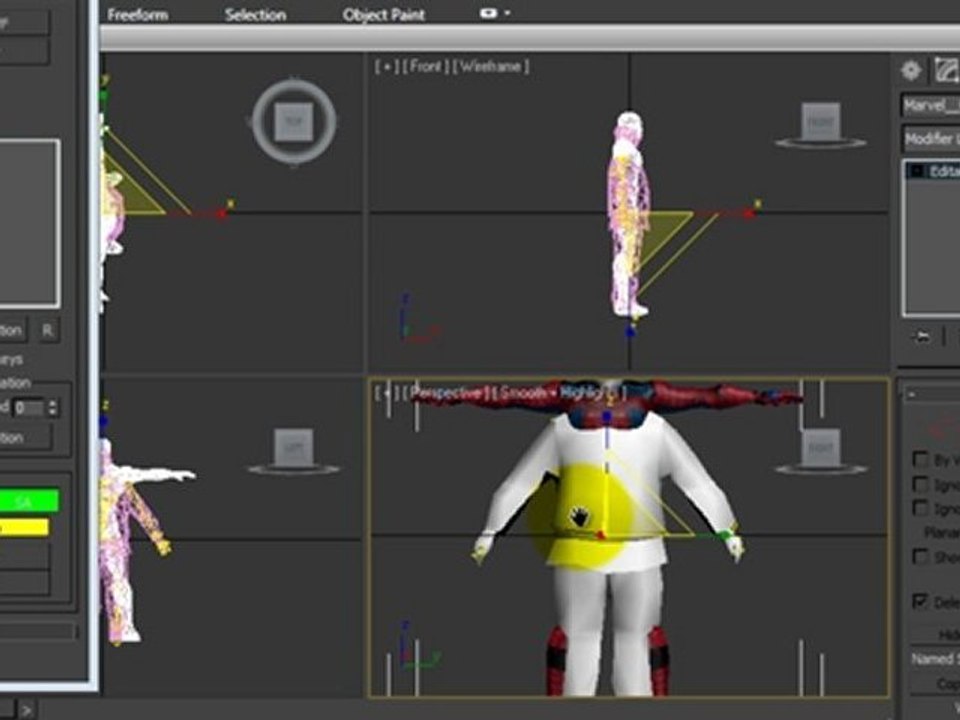The image size is (960, 720).
Task: Click the Hide button in right panel
Action: (935, 635)
